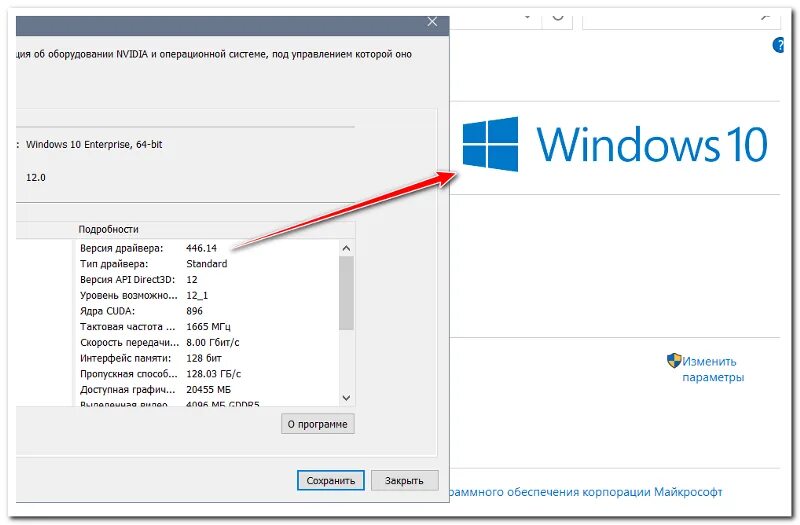Select the Уровень возможно... row
Image resolution: width=800 pixels, height=525 pixels.
[x=206, y=295]
